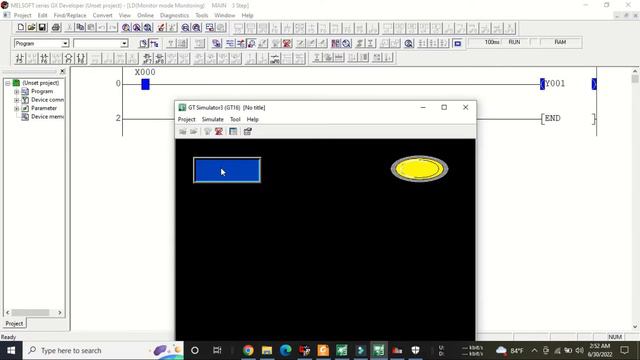Expand the Program tree node
The image size is (640, 360).
point(17,91)
